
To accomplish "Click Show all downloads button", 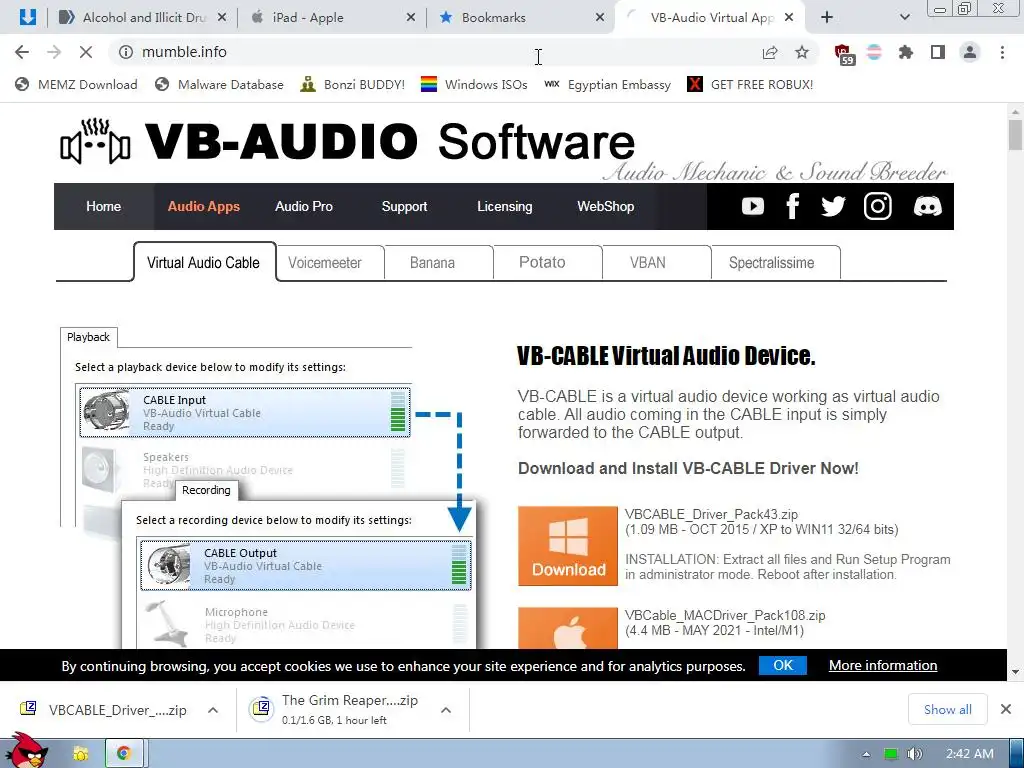I will coord(947,709).
